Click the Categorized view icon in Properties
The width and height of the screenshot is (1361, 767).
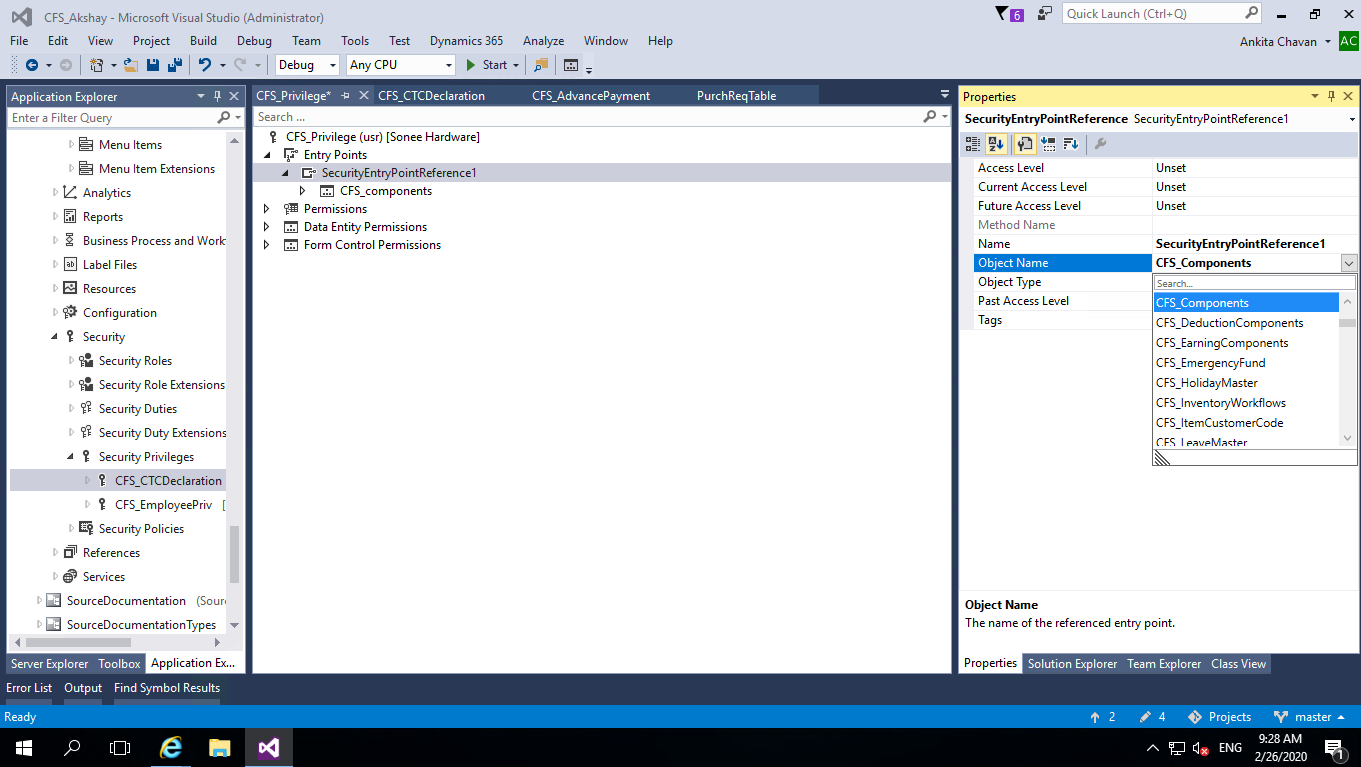973,144
